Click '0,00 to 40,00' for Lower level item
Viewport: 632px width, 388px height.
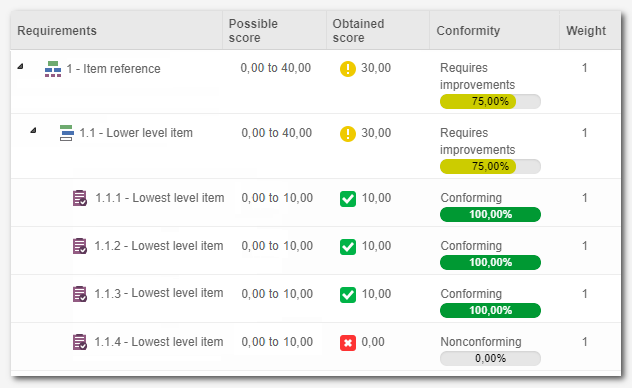pos(276,133)
